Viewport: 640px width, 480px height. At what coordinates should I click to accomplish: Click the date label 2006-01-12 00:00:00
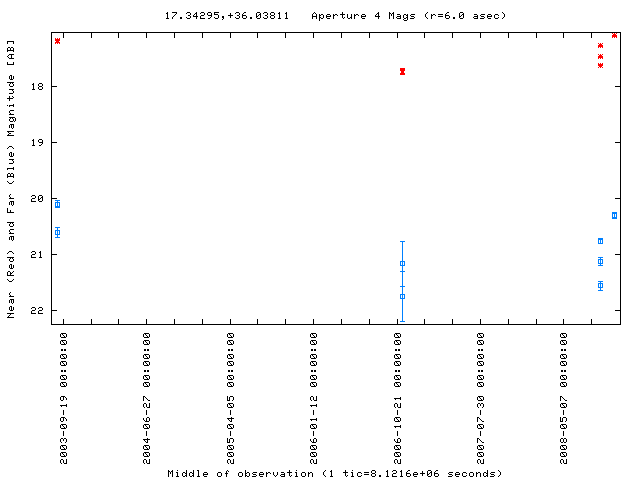313,398
